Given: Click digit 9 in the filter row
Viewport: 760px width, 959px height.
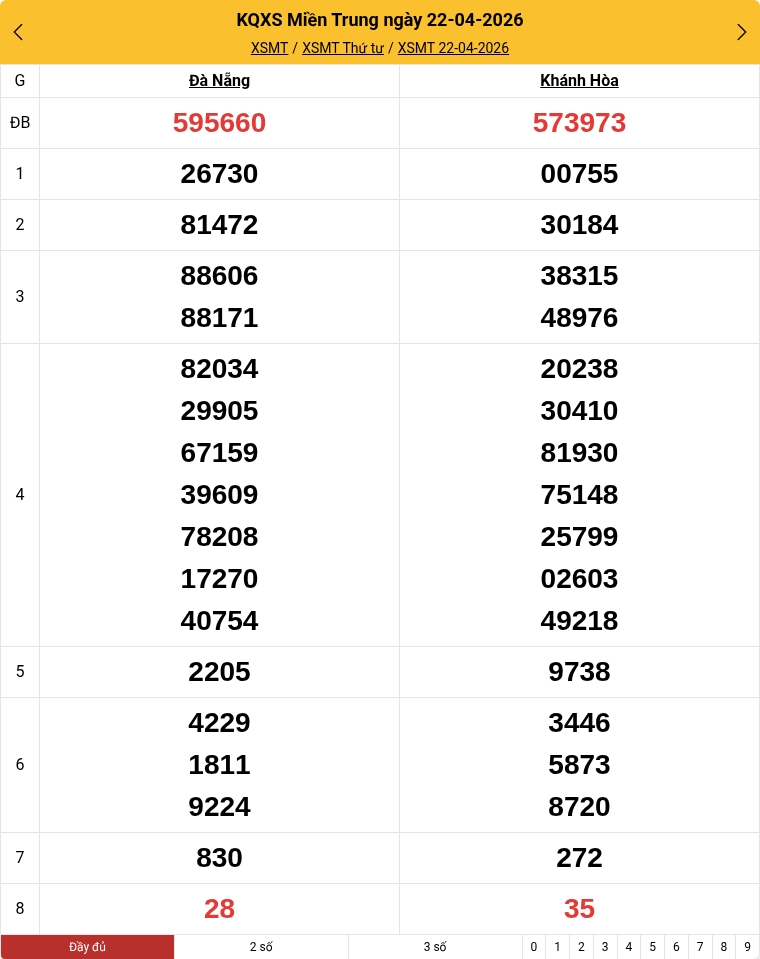Looking at the screenshot, I should pyautogui.click(x=747, y=947).
